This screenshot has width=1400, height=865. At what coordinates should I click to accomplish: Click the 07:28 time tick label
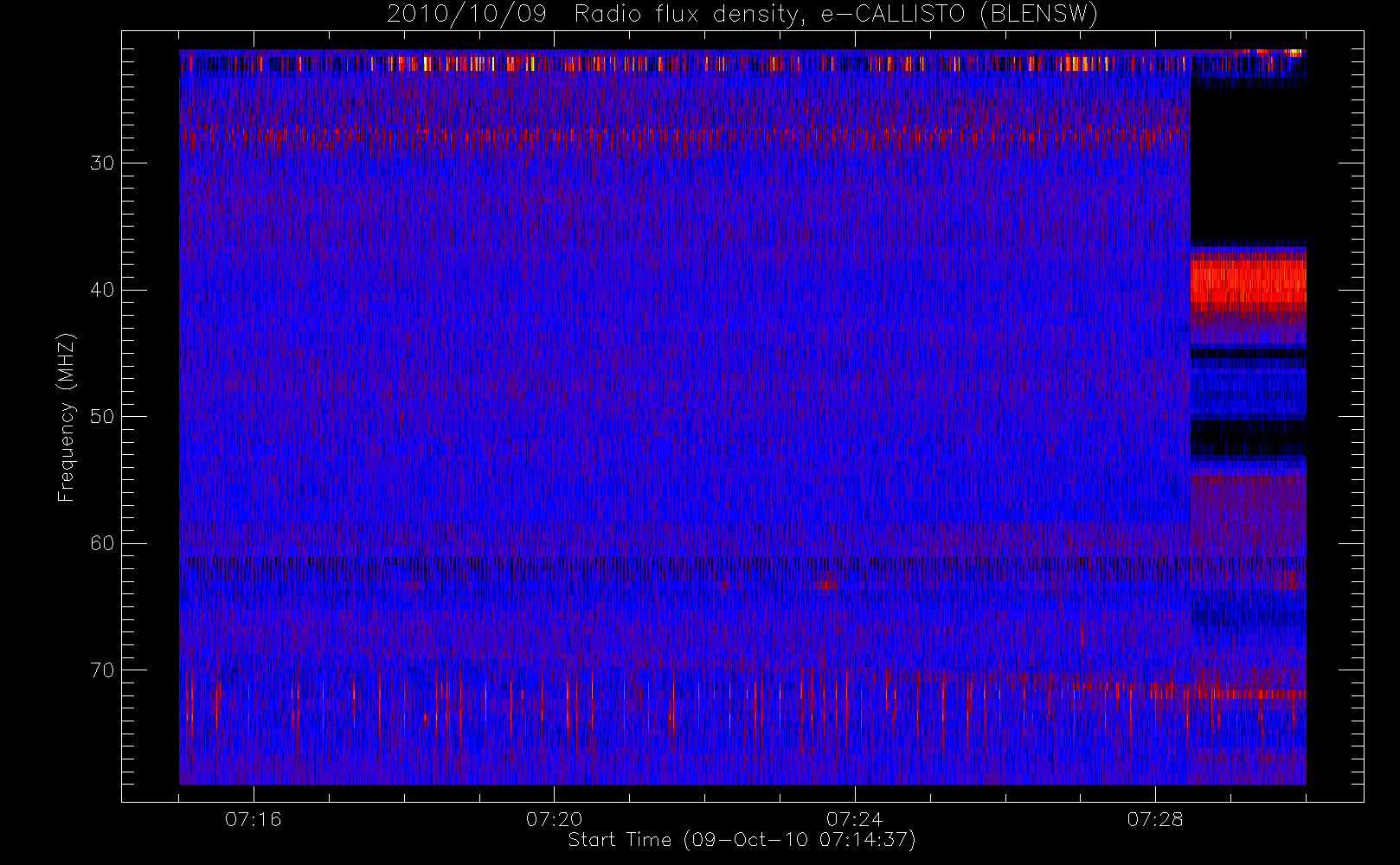[x=1155, y=819]
